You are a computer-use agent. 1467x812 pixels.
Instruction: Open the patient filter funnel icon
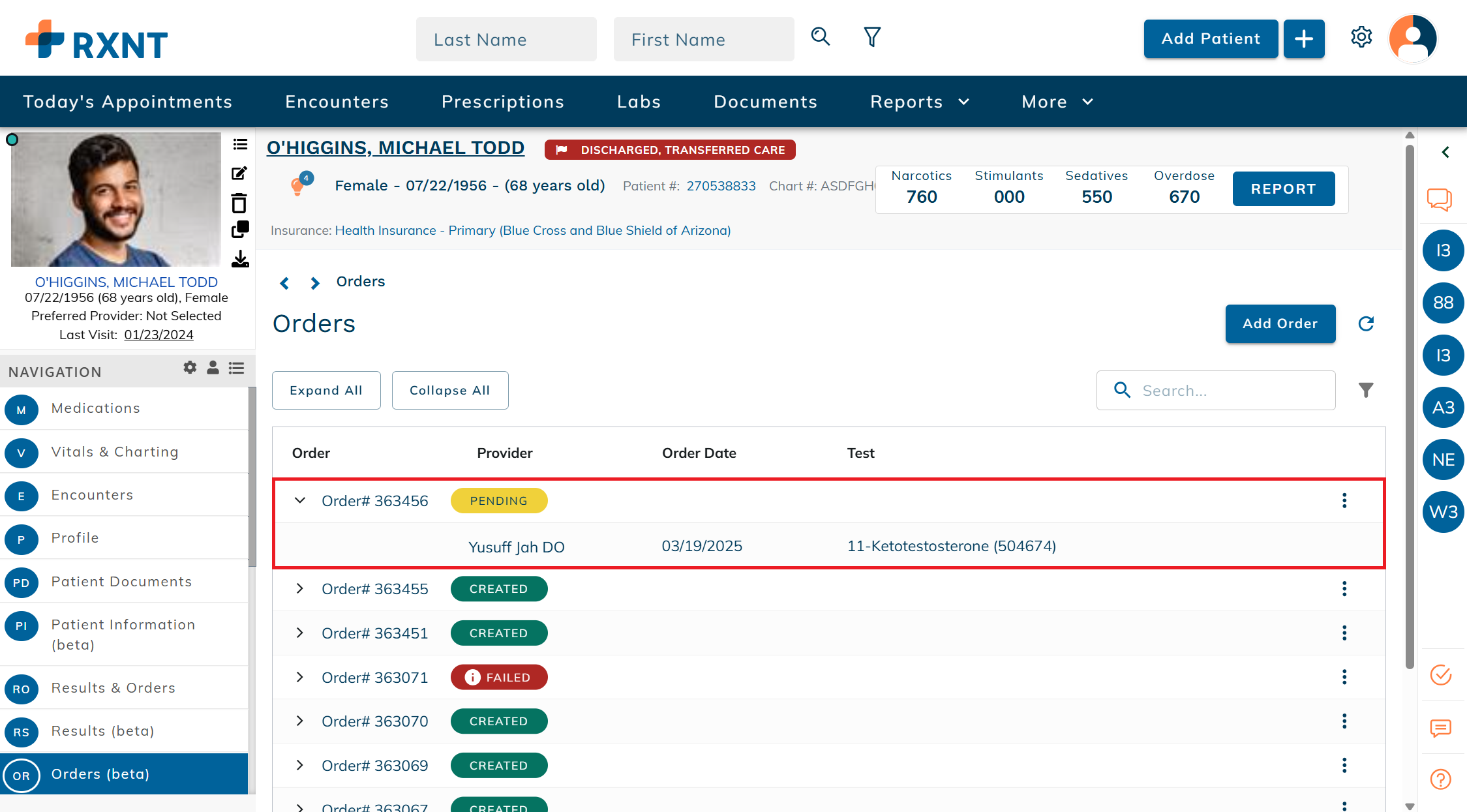[x=871, y=37]
